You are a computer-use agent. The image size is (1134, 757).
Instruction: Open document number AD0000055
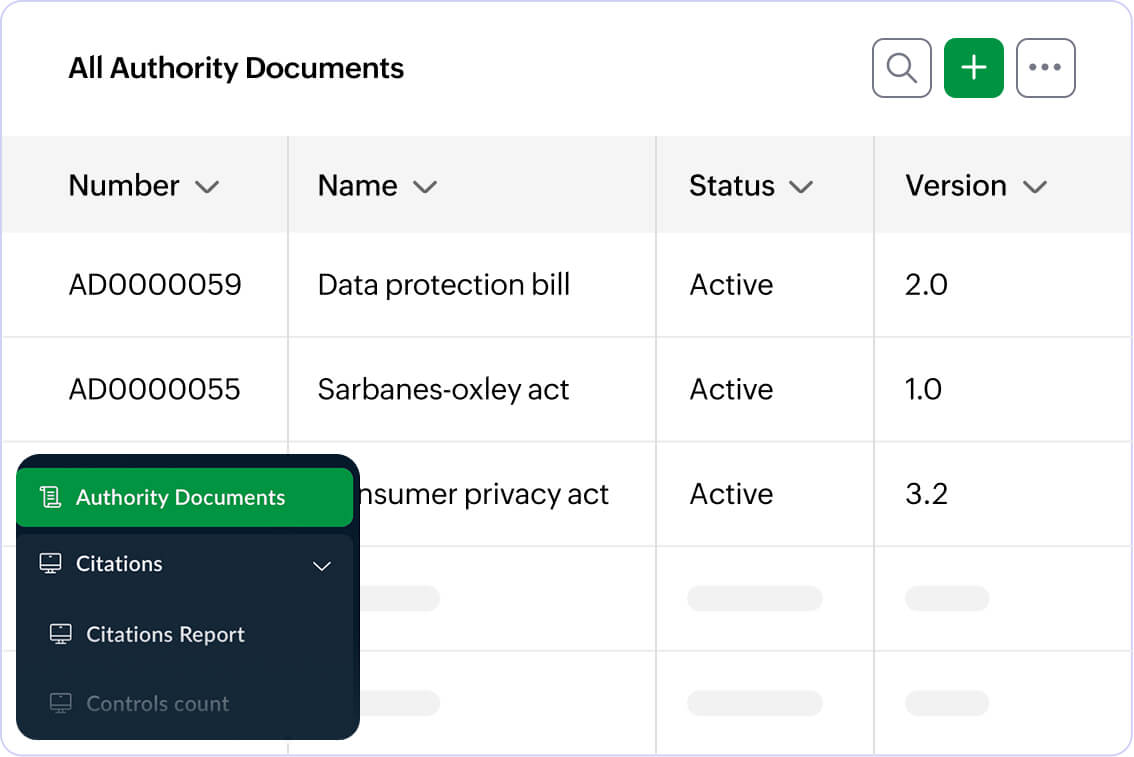(155, 389)
